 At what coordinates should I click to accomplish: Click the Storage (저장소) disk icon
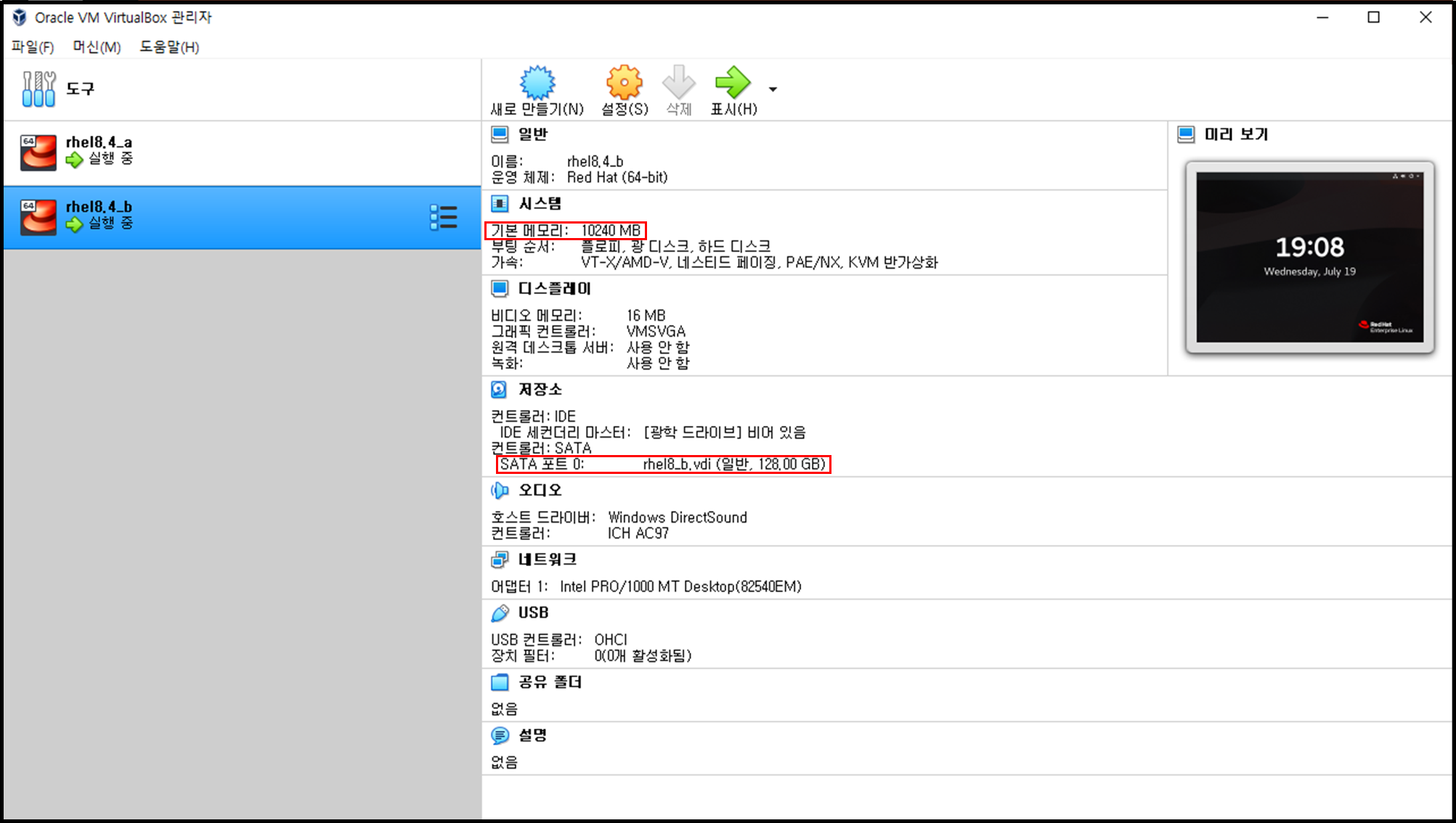[500, 390]
